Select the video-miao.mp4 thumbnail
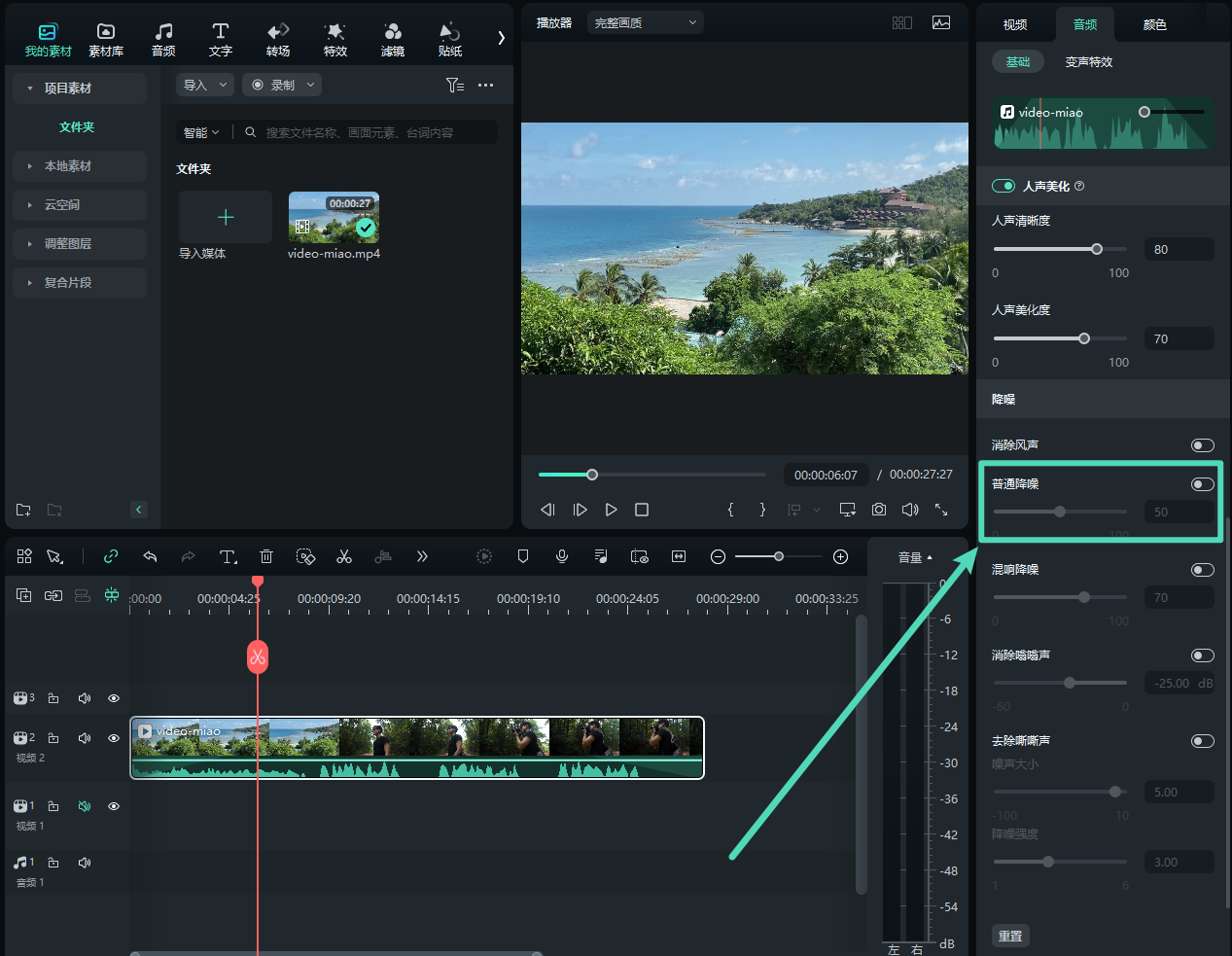The width and height of the screenshot is (1232, 956). 334,217
